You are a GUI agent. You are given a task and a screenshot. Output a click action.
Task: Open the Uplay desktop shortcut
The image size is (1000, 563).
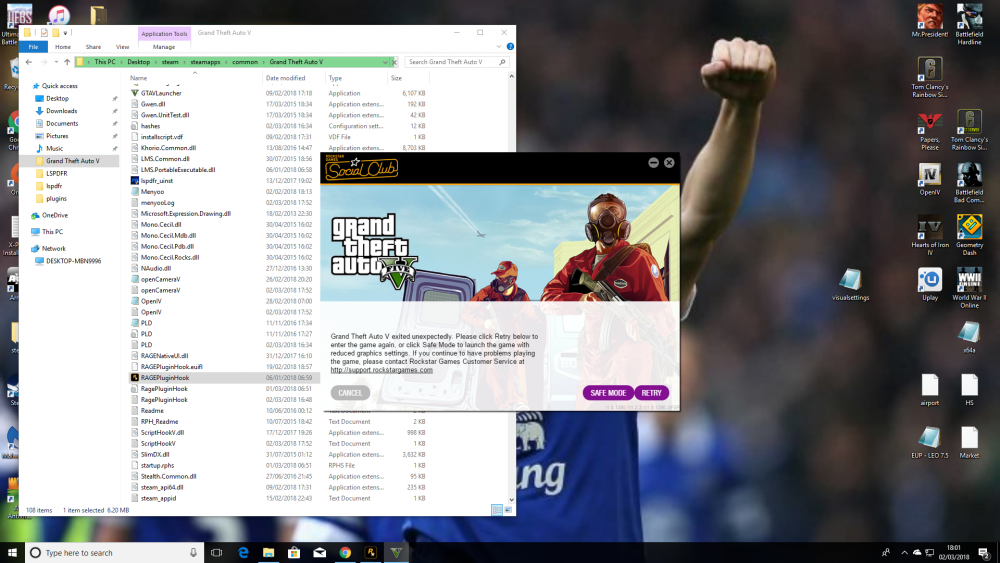(x=929, y=284)
